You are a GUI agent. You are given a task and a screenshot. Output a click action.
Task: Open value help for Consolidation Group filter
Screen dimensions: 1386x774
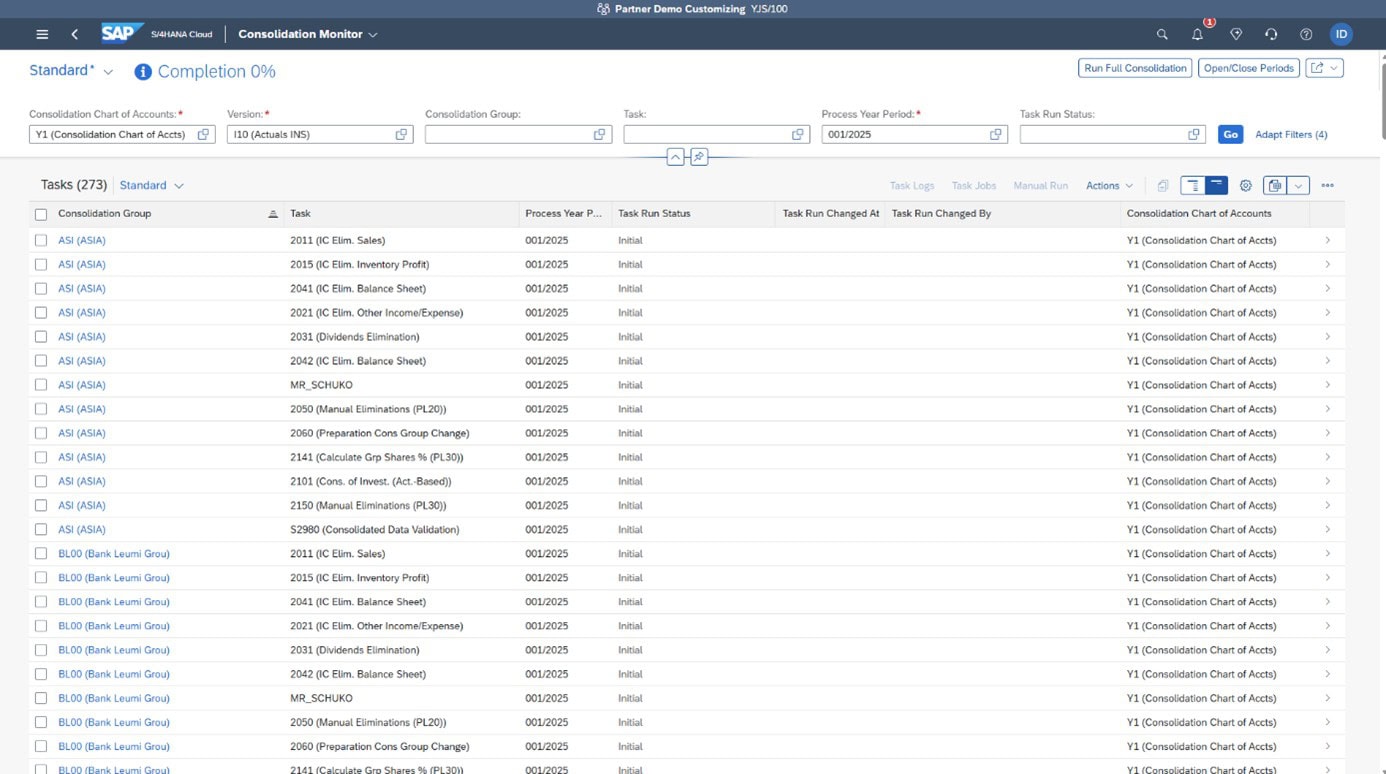click(600, 134)
